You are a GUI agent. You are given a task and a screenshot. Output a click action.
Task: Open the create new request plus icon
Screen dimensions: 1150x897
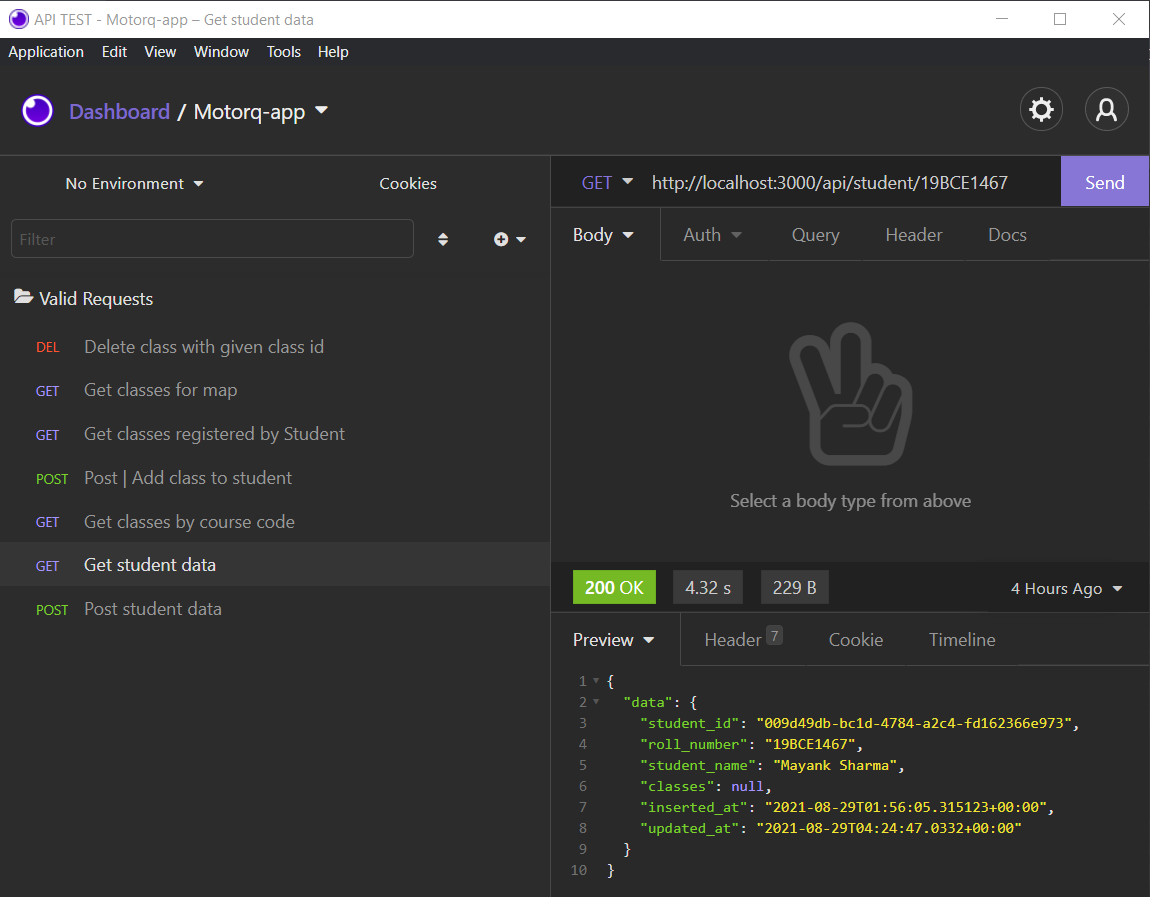[x=502, y=239]
